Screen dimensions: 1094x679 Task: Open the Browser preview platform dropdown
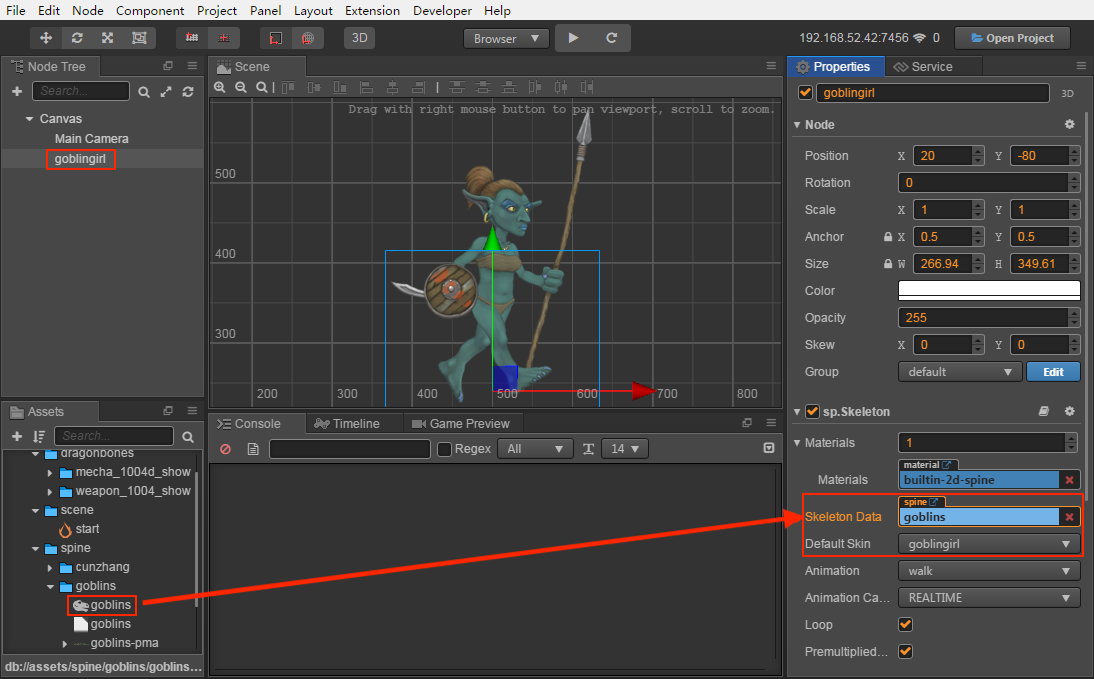[x=507, y=38]
